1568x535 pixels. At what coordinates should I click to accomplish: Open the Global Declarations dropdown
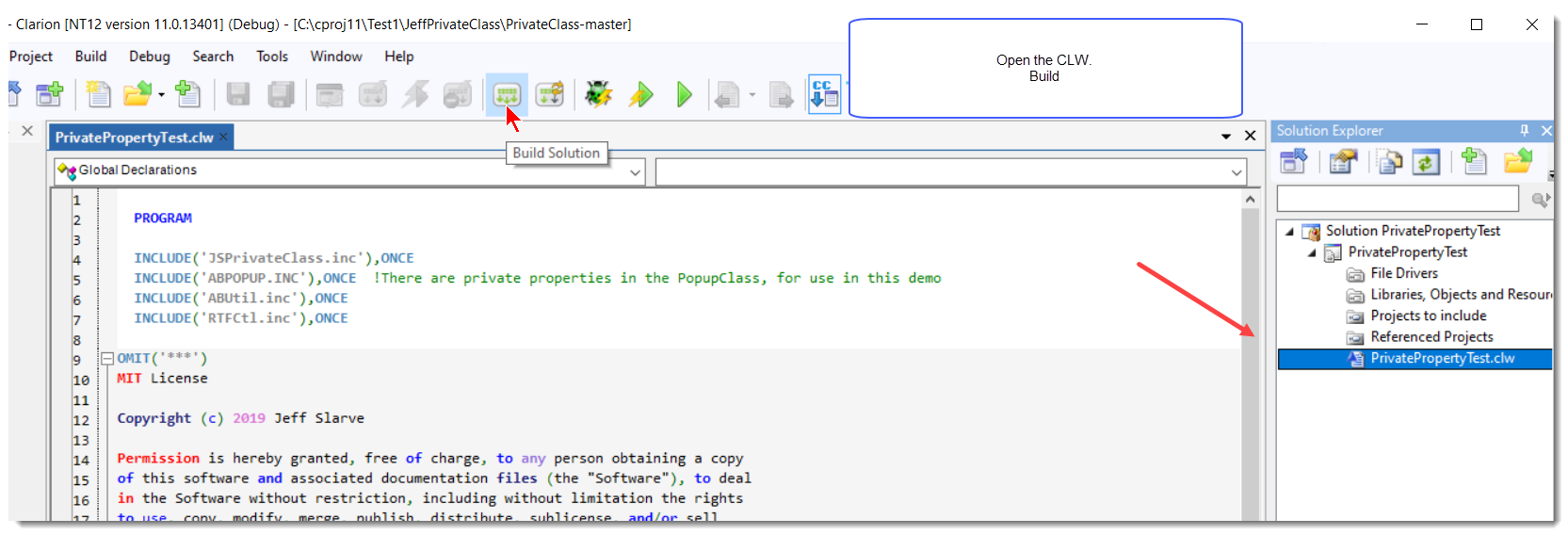coord(635,171)
